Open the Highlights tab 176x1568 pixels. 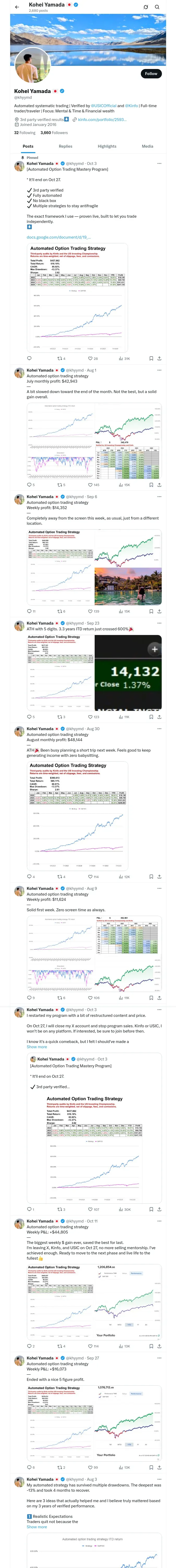[x=107, y=146]
